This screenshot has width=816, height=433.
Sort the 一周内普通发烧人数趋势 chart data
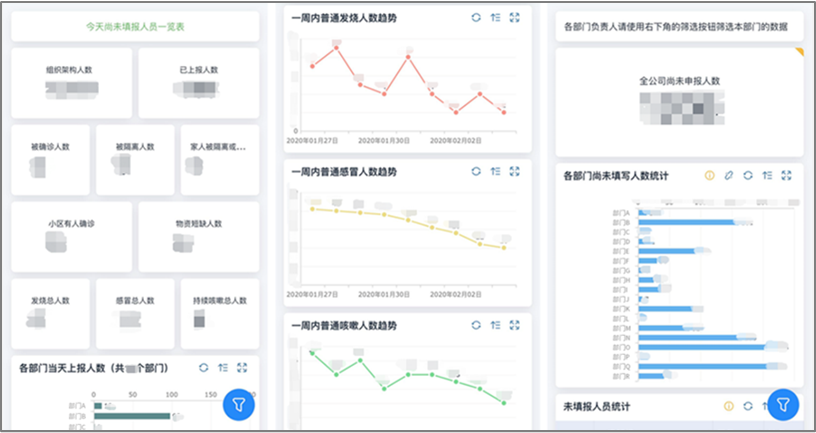tap(495, 18)
